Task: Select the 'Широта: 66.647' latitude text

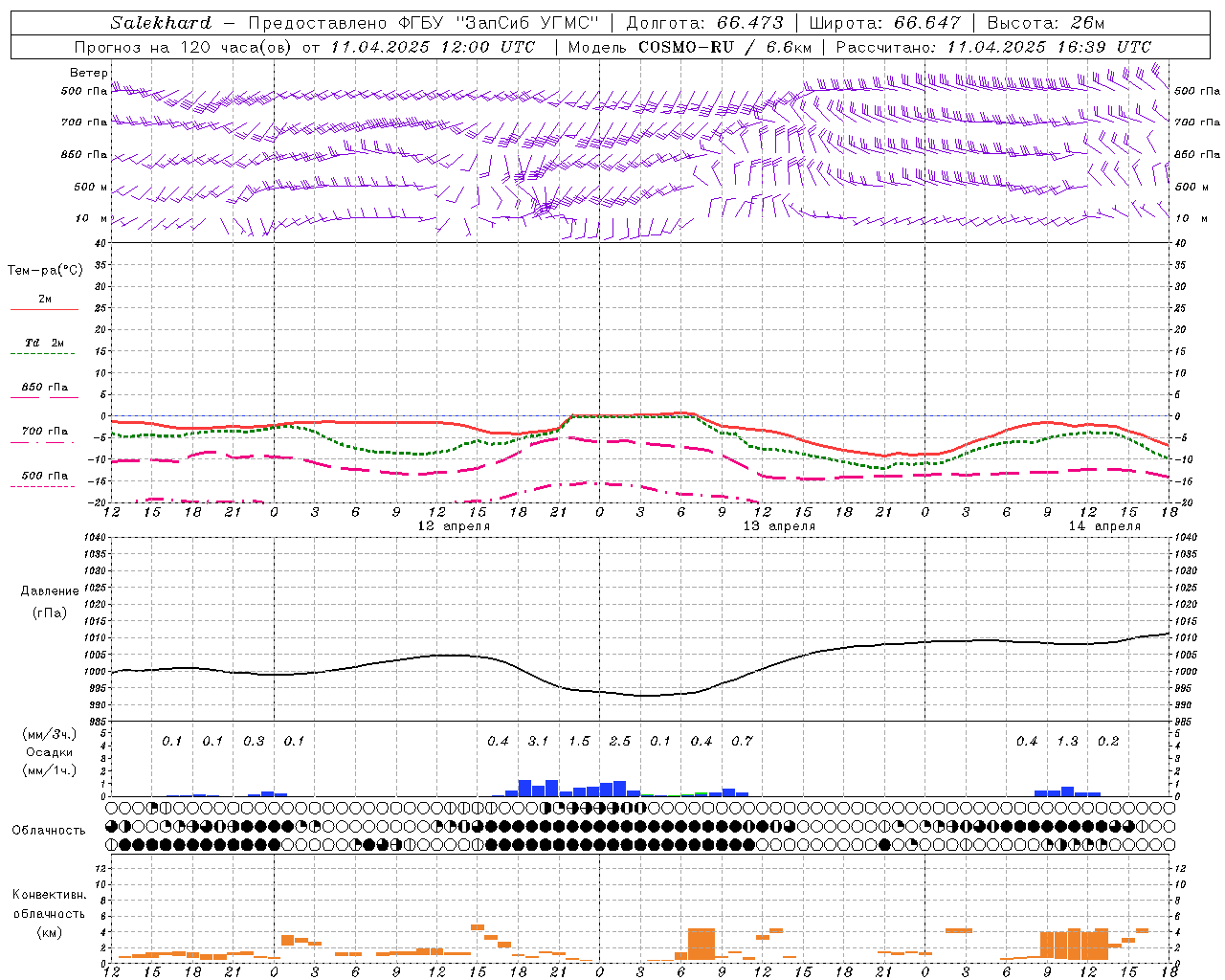Action: coord(885,23)
